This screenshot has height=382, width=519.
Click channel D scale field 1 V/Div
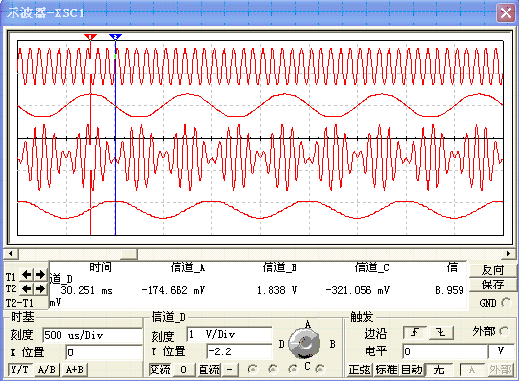coord(229,334)
